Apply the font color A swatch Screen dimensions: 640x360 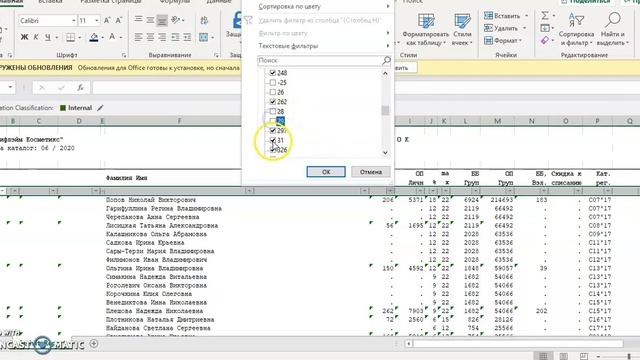[x=112, y=38]
